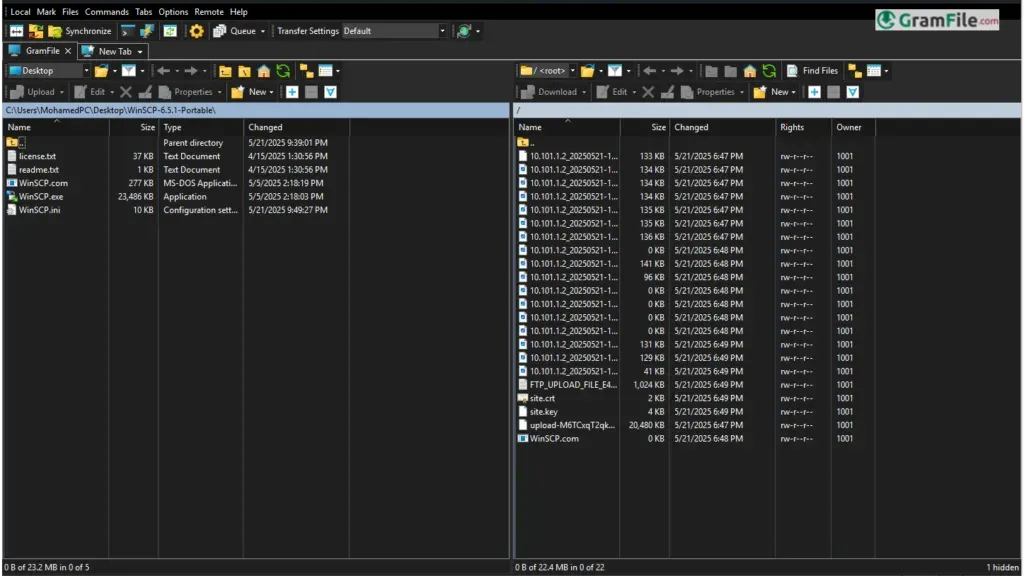Click the refresh globe icon in main toolbar
This screenshot has height=576, width=1024.
point(464,31)
